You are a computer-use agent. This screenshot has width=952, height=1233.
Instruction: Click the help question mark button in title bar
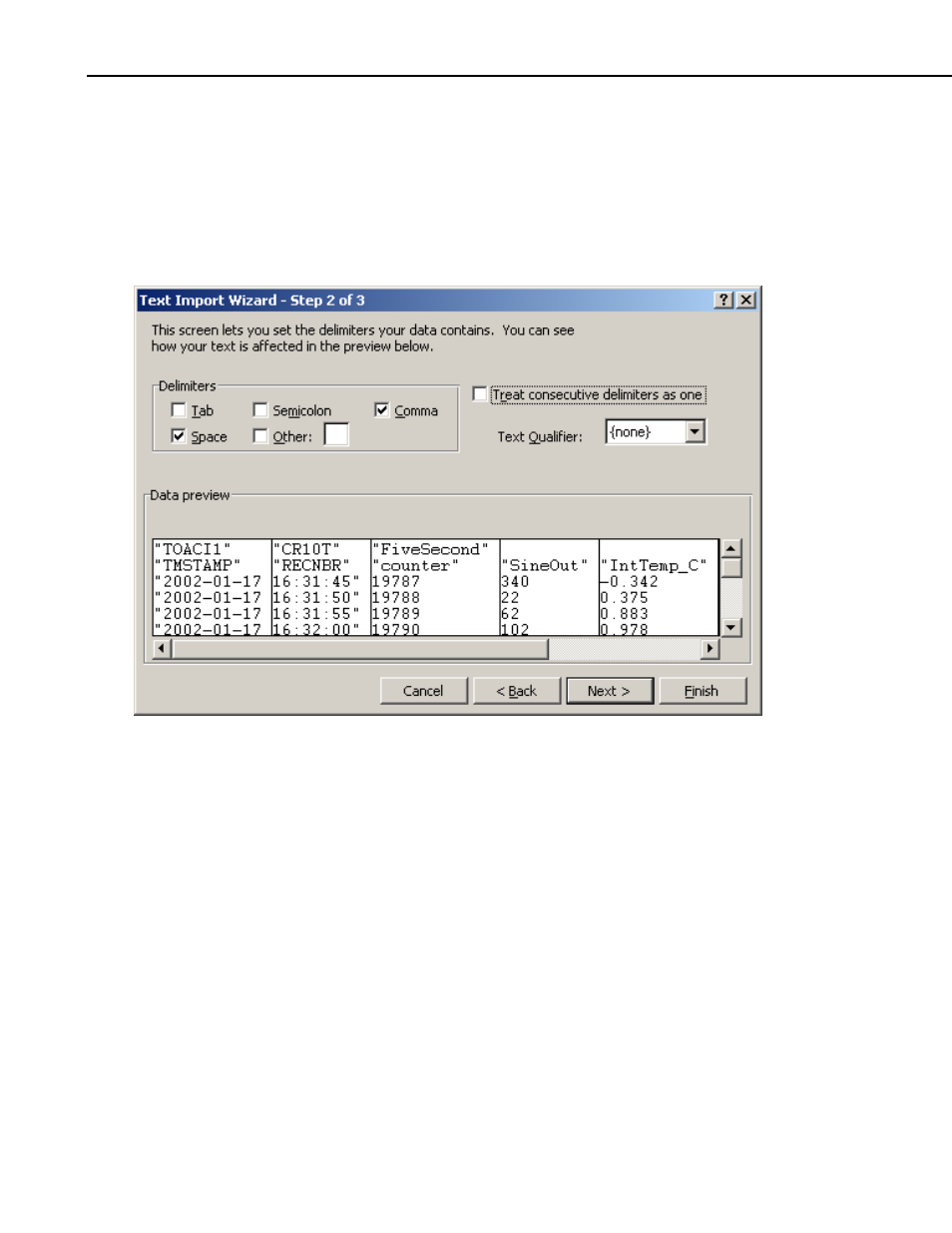[x=724, y=301]
